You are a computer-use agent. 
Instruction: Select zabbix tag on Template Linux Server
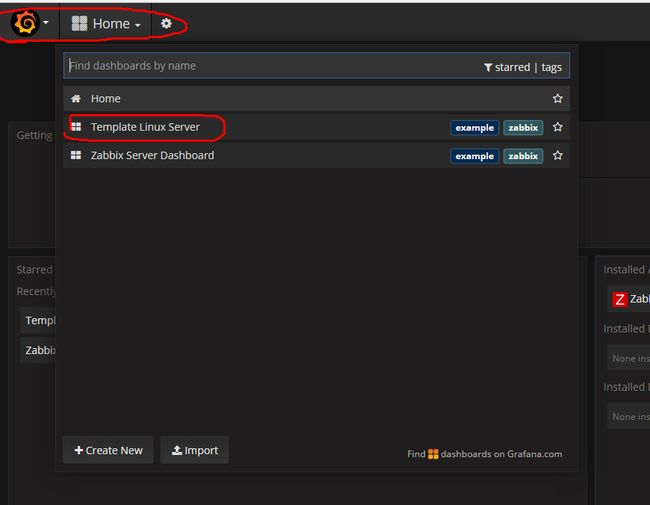(x=523, y=128)
